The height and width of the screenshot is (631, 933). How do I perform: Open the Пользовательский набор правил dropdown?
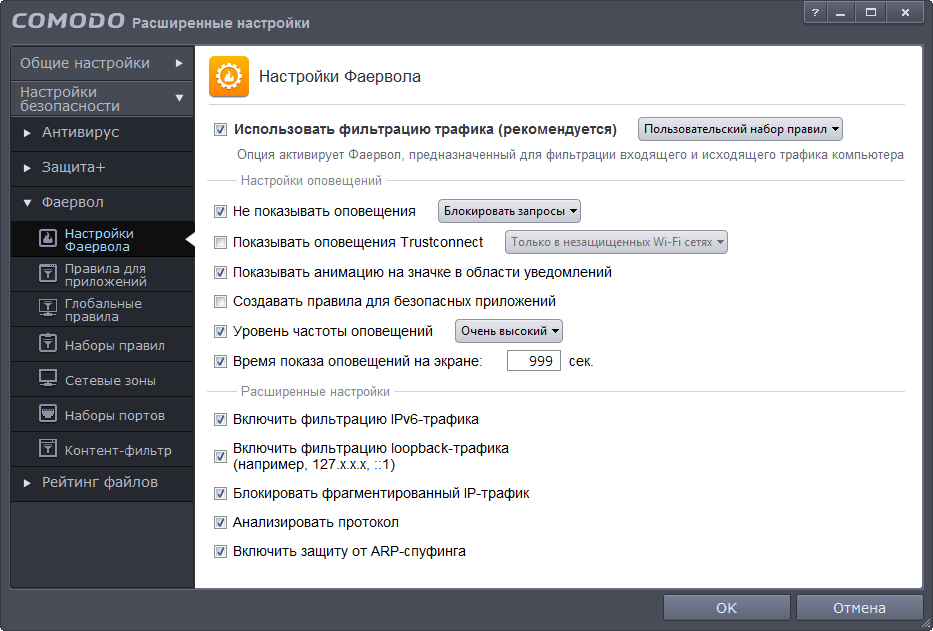741,129
